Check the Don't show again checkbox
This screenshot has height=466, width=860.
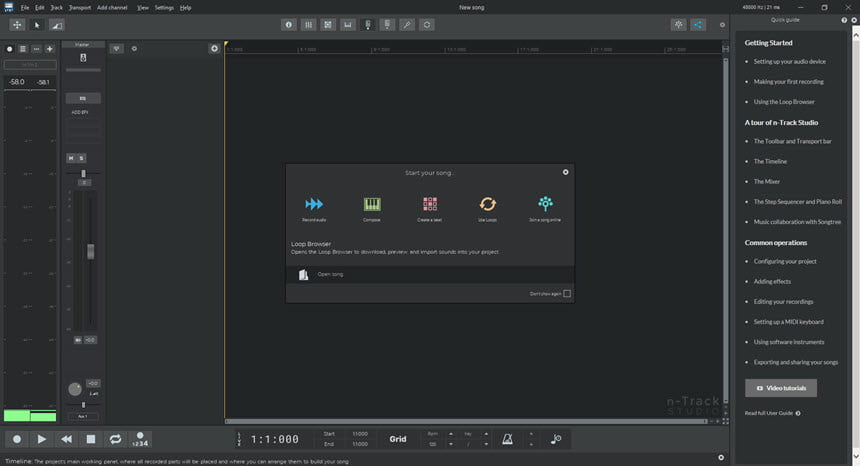pos(567,293)
